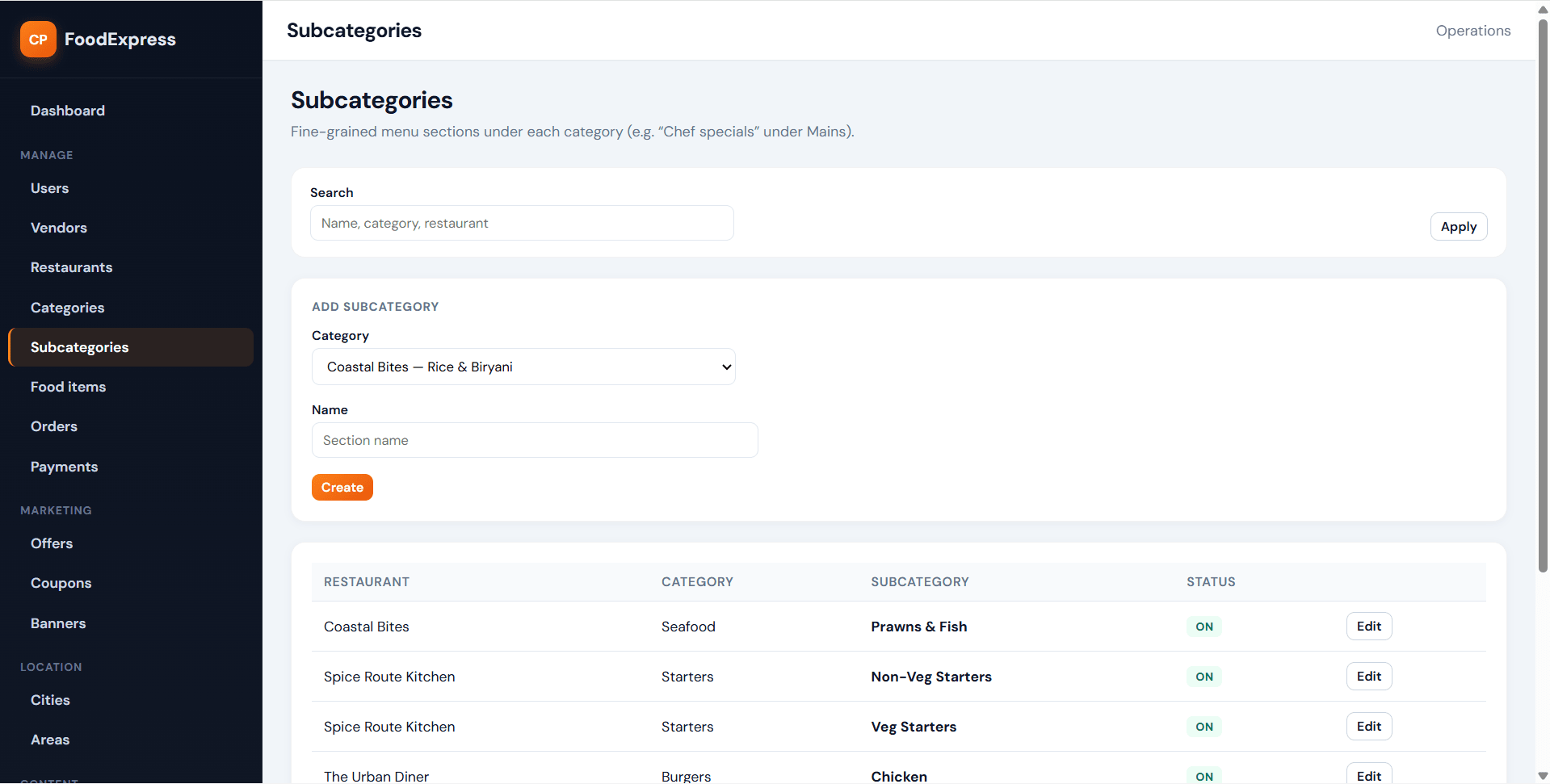Edit the Veg Starters row
Image resolution: width=1550 pixels, height=784 pixels.
click(1369, 727)
